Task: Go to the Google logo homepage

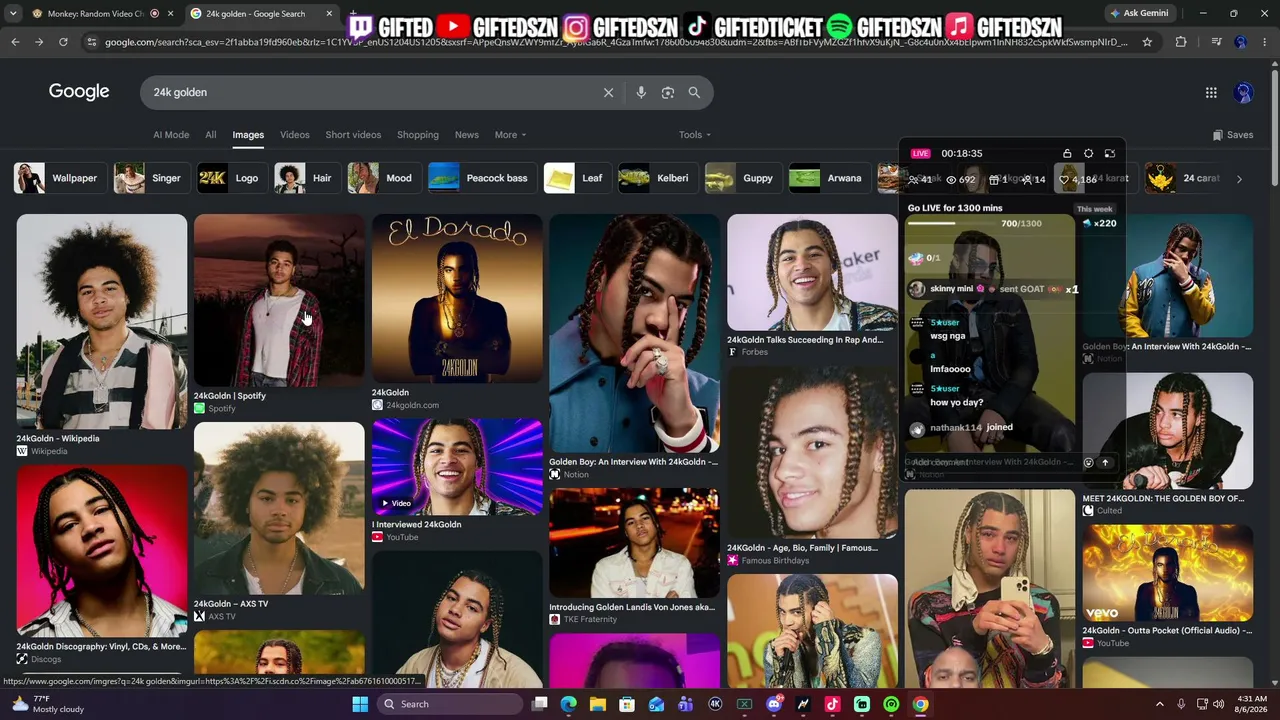Action: coord(79,92)
